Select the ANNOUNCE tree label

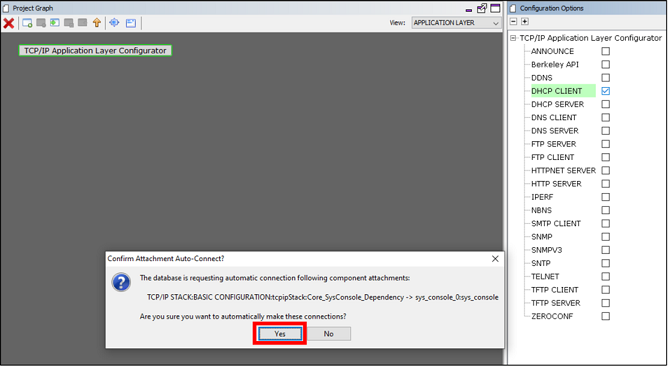pos(553,51)
